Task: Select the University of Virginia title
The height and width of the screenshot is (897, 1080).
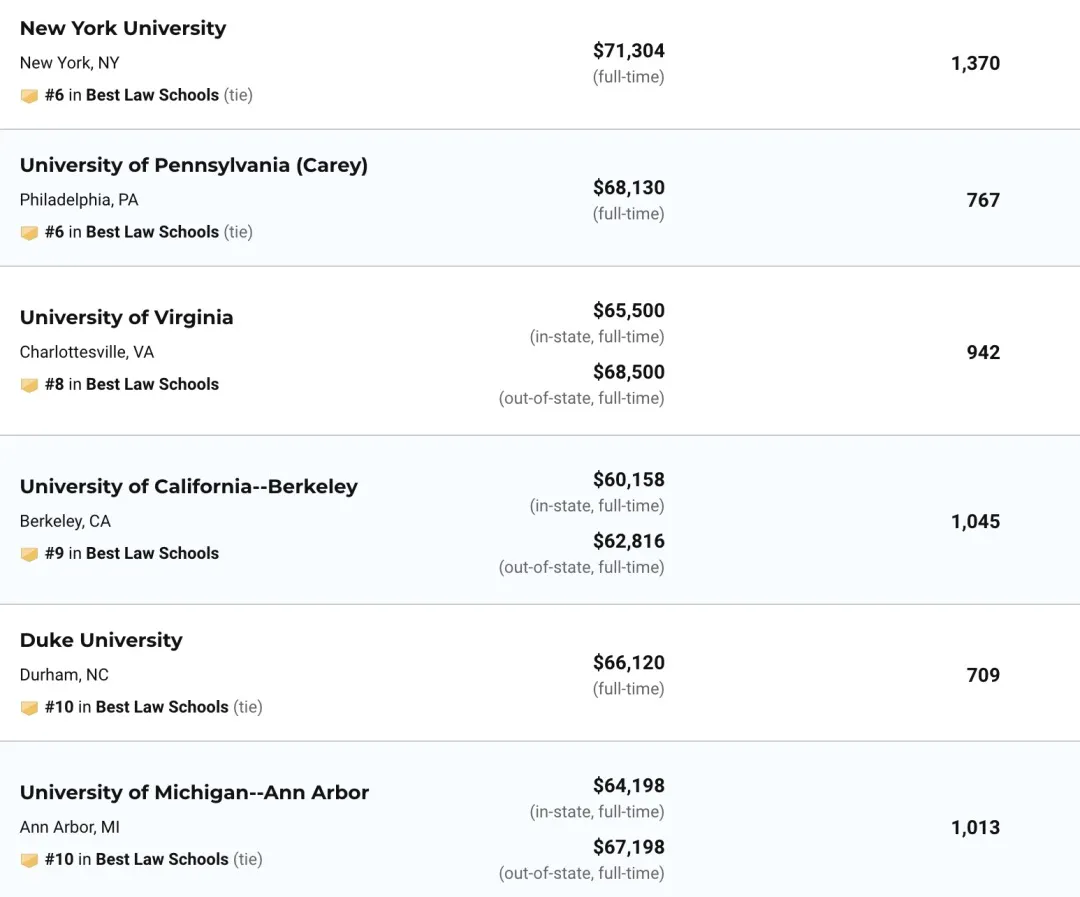Action: (127, 317)
